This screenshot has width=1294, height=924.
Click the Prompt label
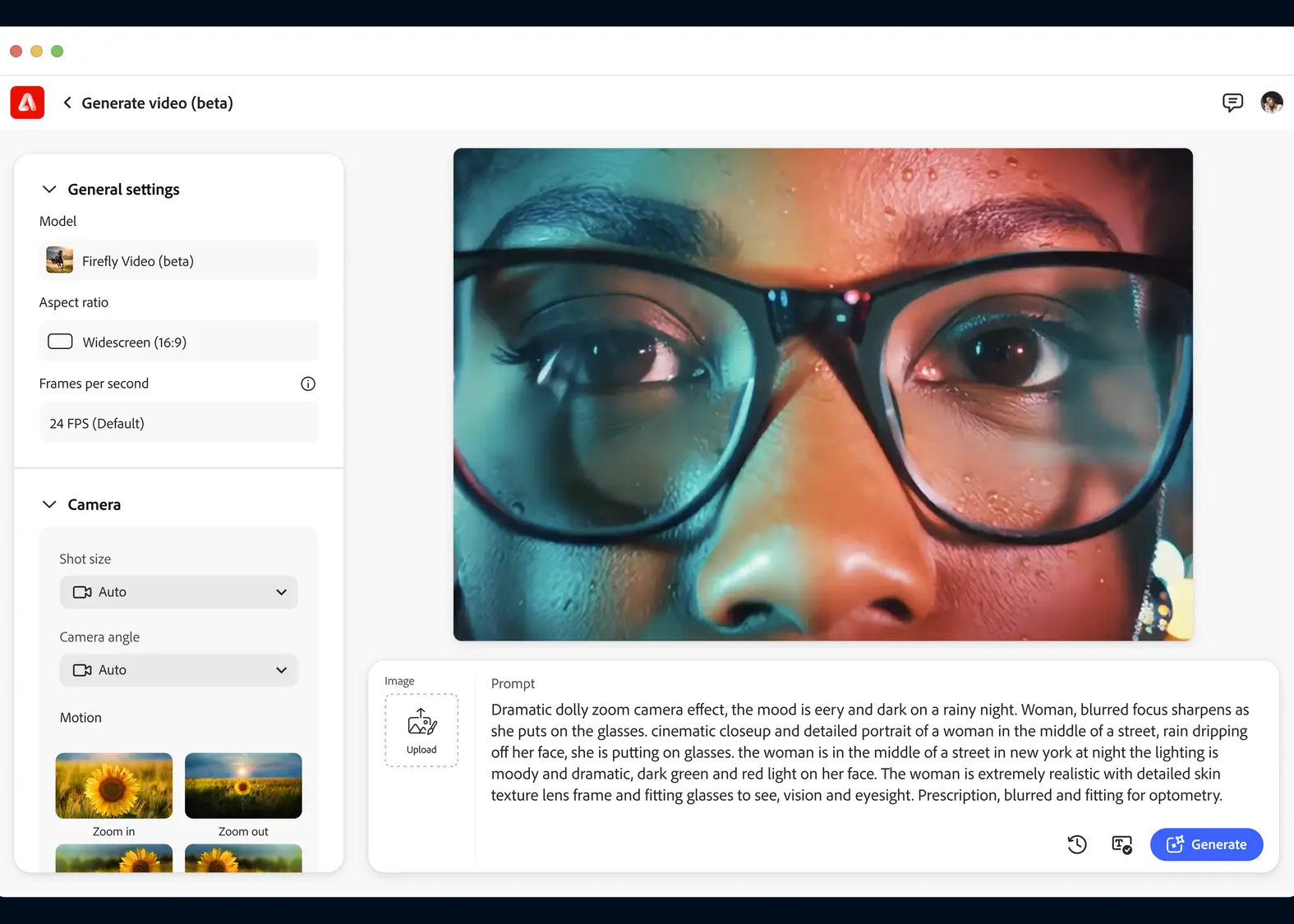coord(513,683)
